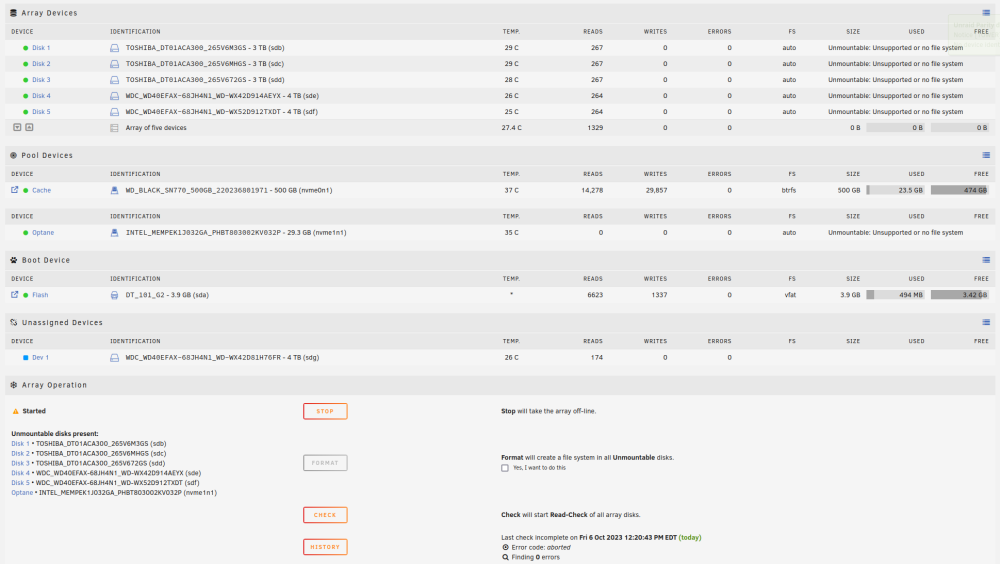Open Disk 4 link in unmountable disks list
Image resolution: width=1000 pixels, height=564 pixels.
point(20,473)
